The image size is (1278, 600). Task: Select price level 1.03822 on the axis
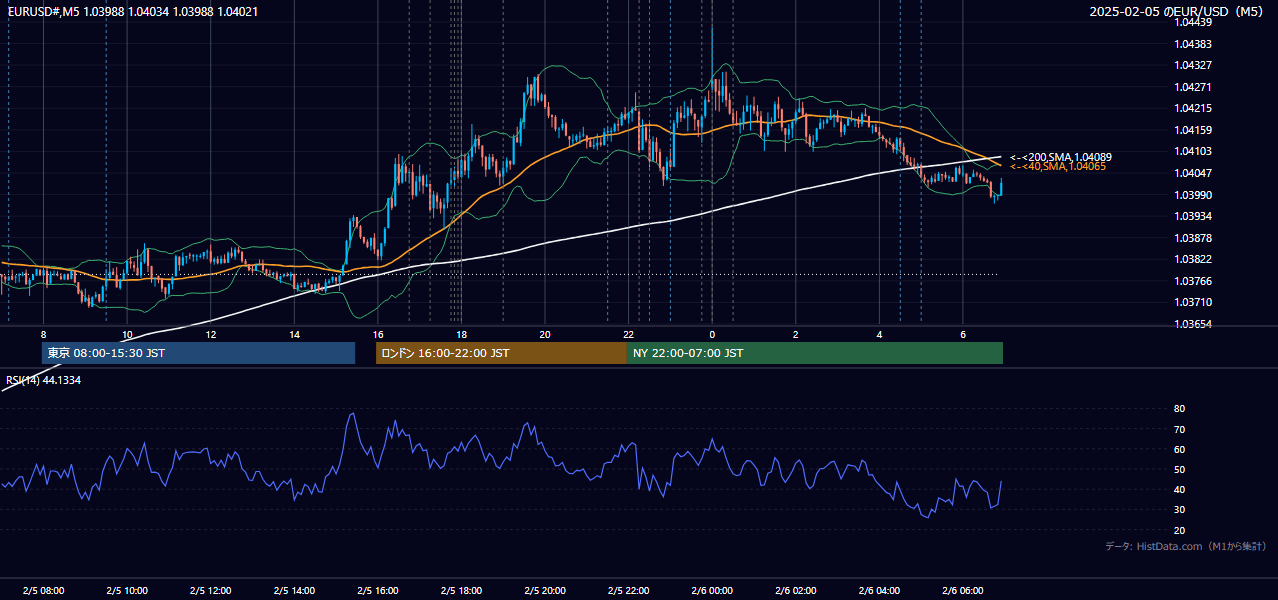pos(1193,259)
